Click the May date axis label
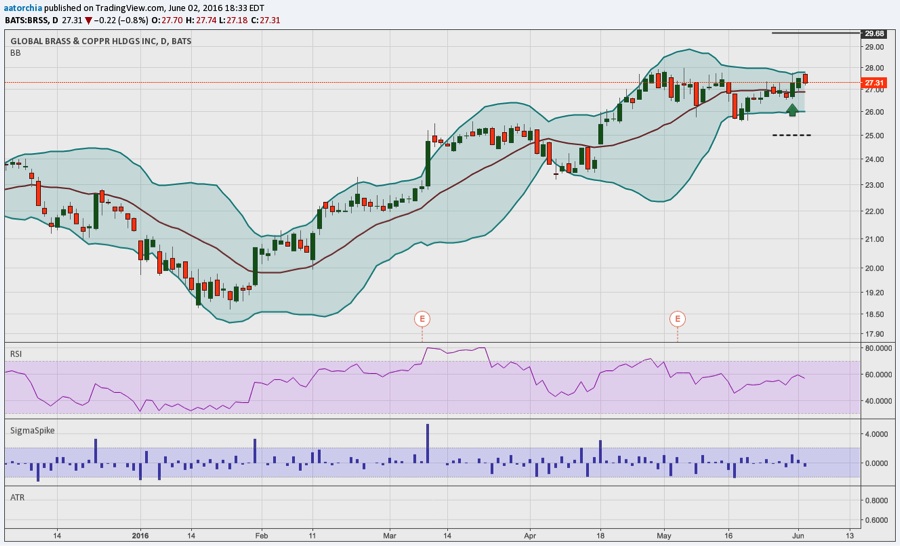Screen dimensions: 900x546 pyautogui.click(x=664, y=536)
